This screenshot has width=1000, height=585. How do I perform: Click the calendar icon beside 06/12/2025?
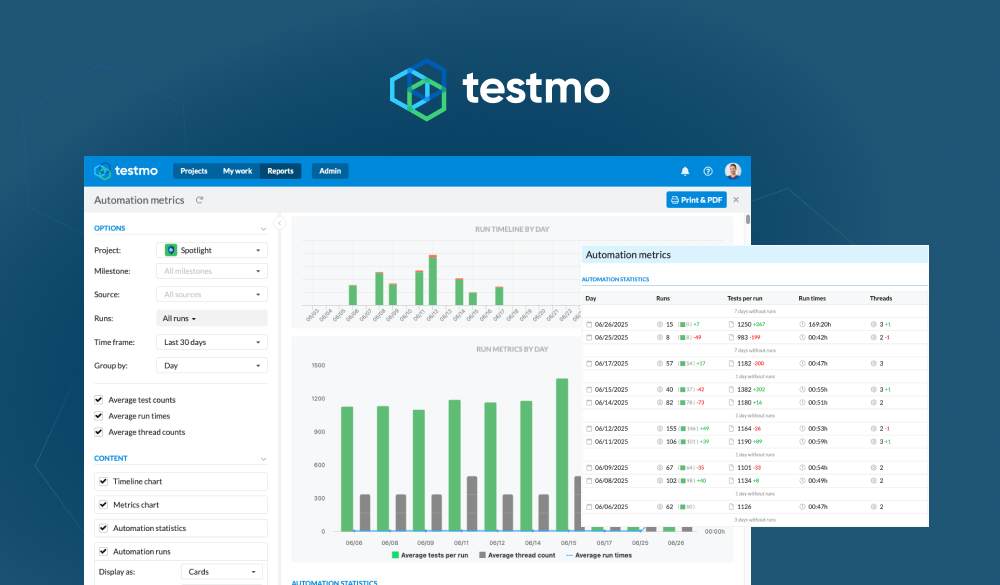(x=589, y=428)
